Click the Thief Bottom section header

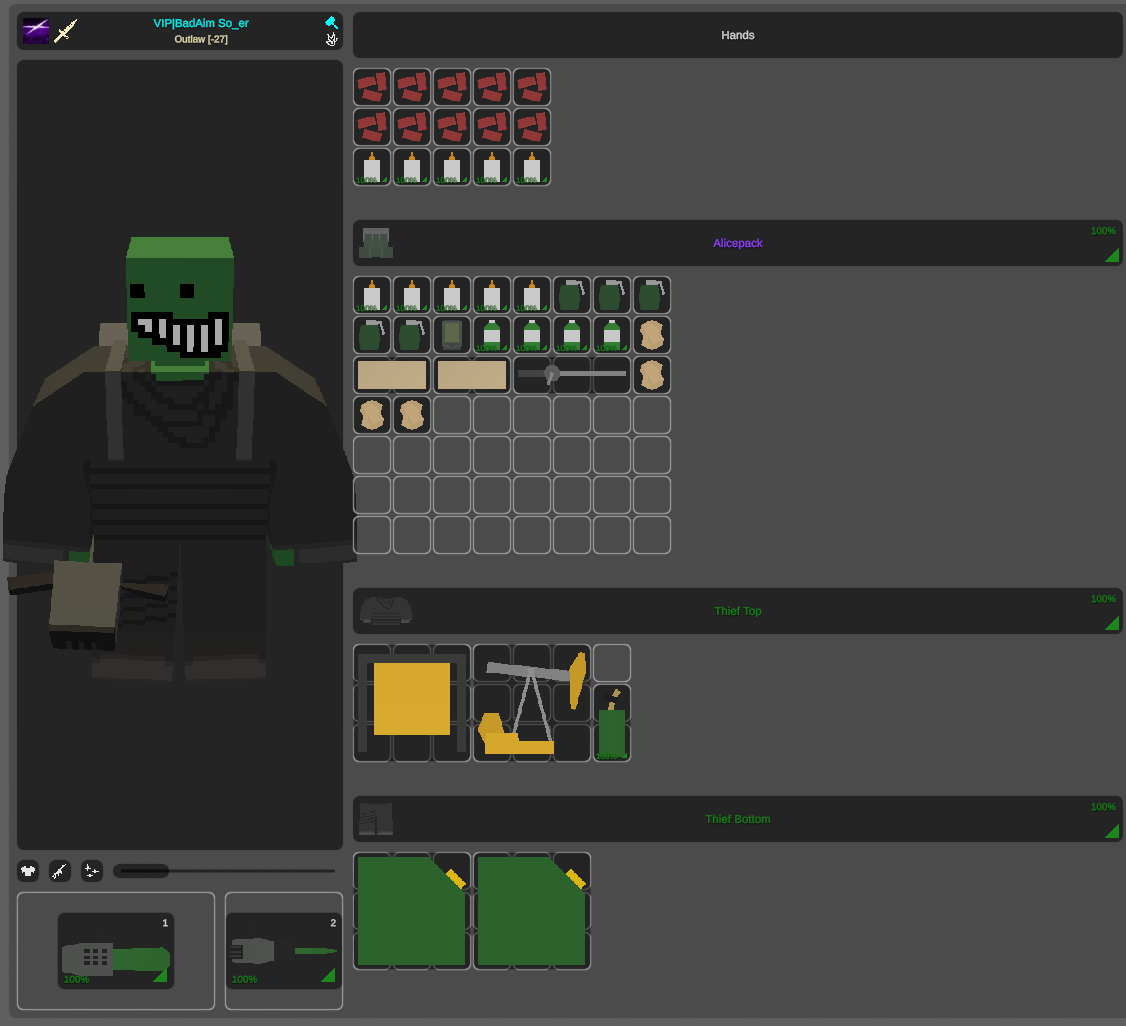[x=738, y=819]
